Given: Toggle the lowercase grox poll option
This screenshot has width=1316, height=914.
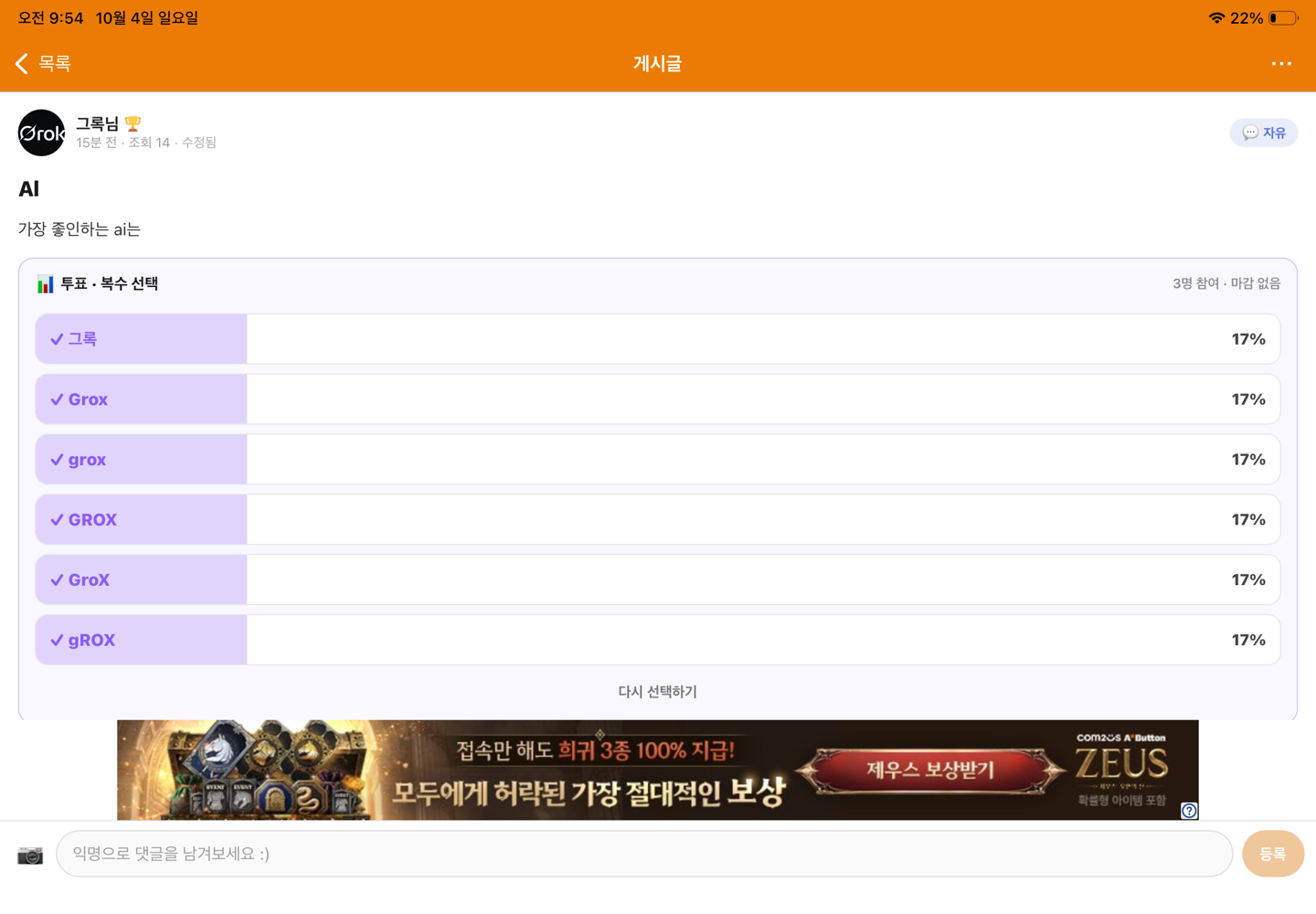Looking at the screenshot, I should (658, 460).
